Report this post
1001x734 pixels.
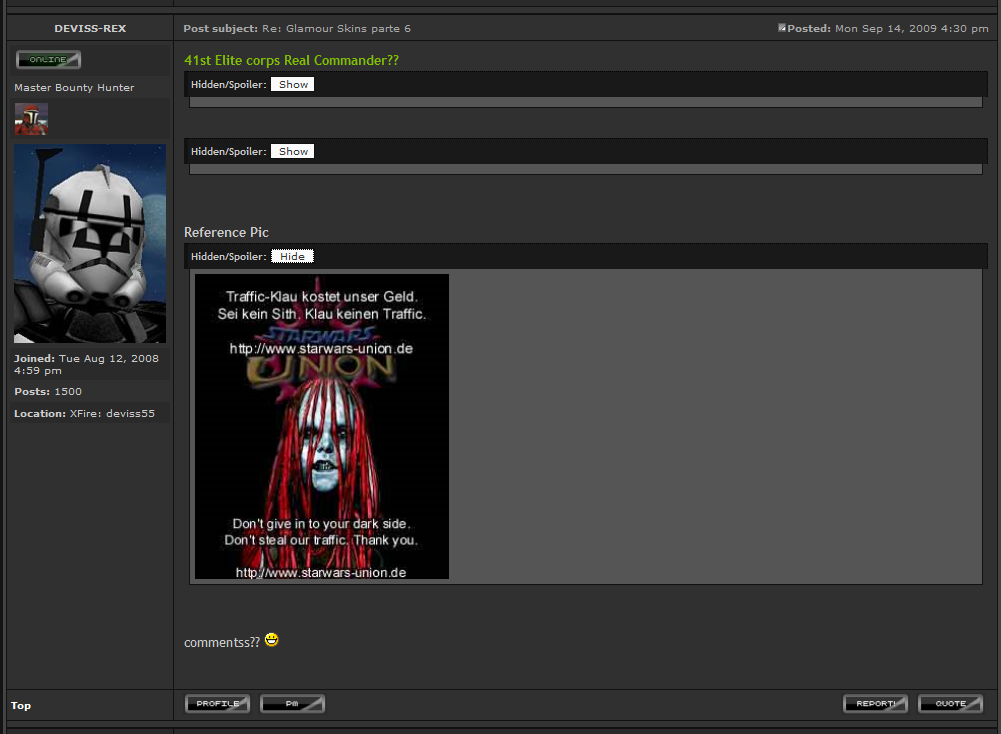pyautogui.click(x=875, y=703)
